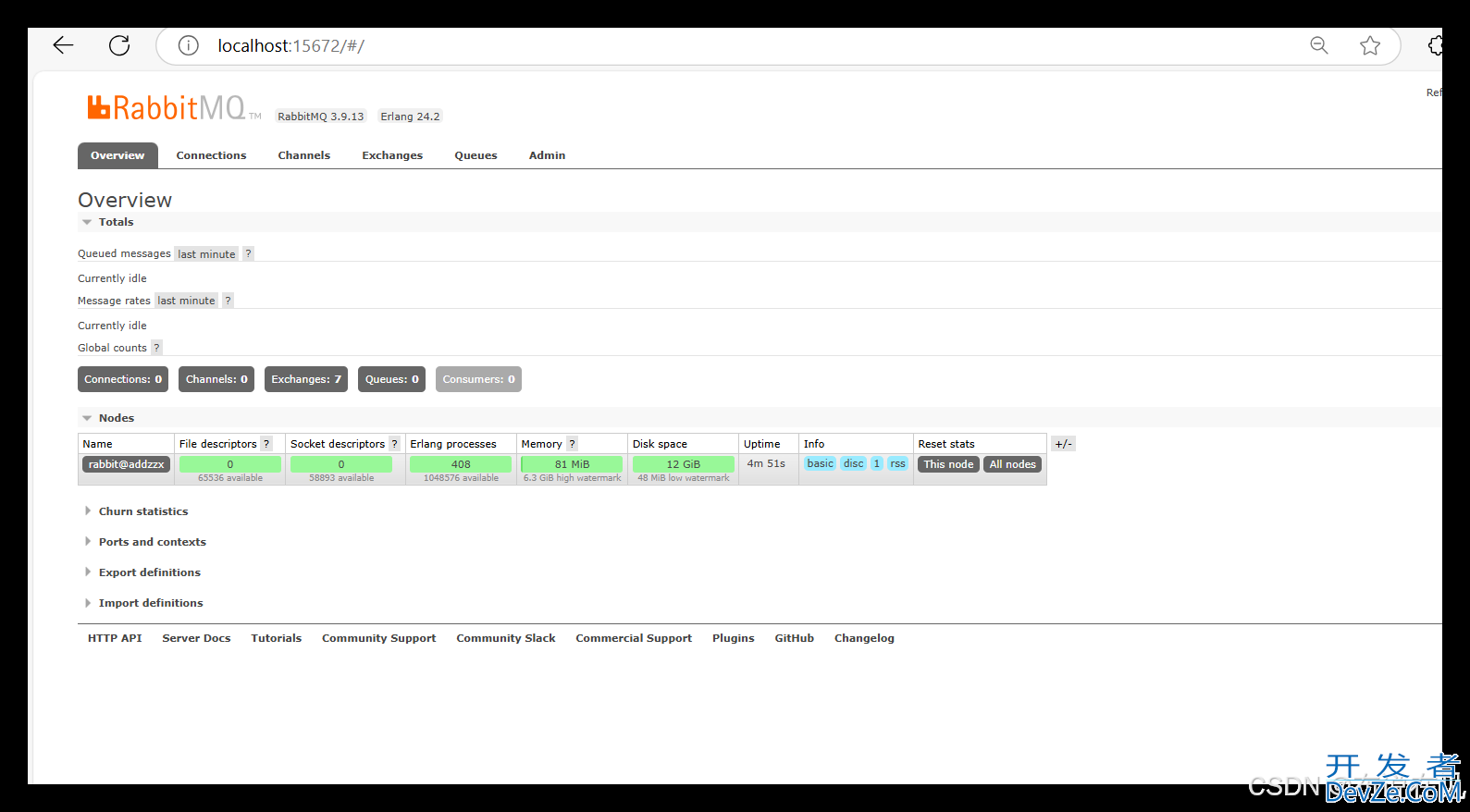Reset stats for All nodes

click(1012, 464)
